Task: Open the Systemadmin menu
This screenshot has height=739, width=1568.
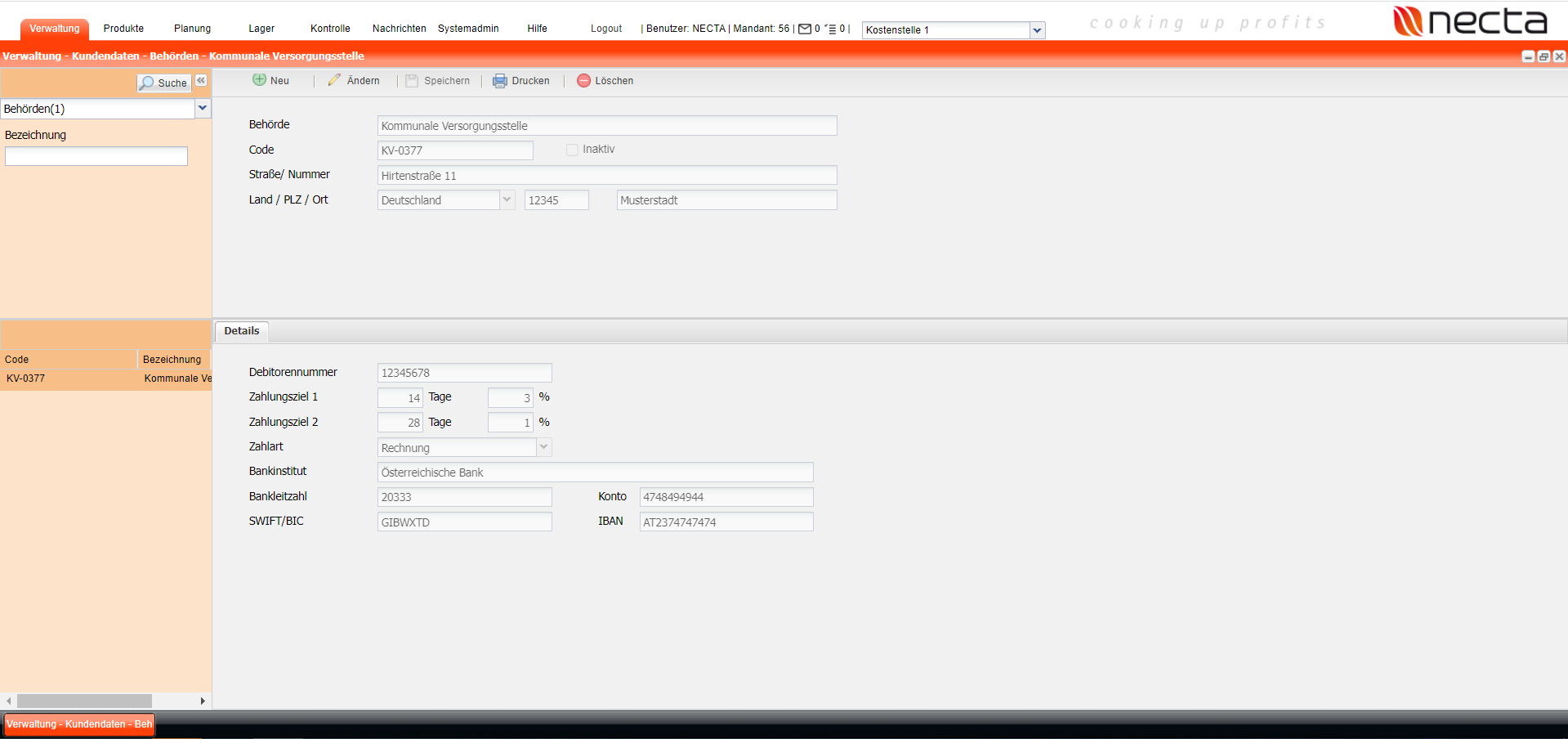Action: [x=468, y=29]
